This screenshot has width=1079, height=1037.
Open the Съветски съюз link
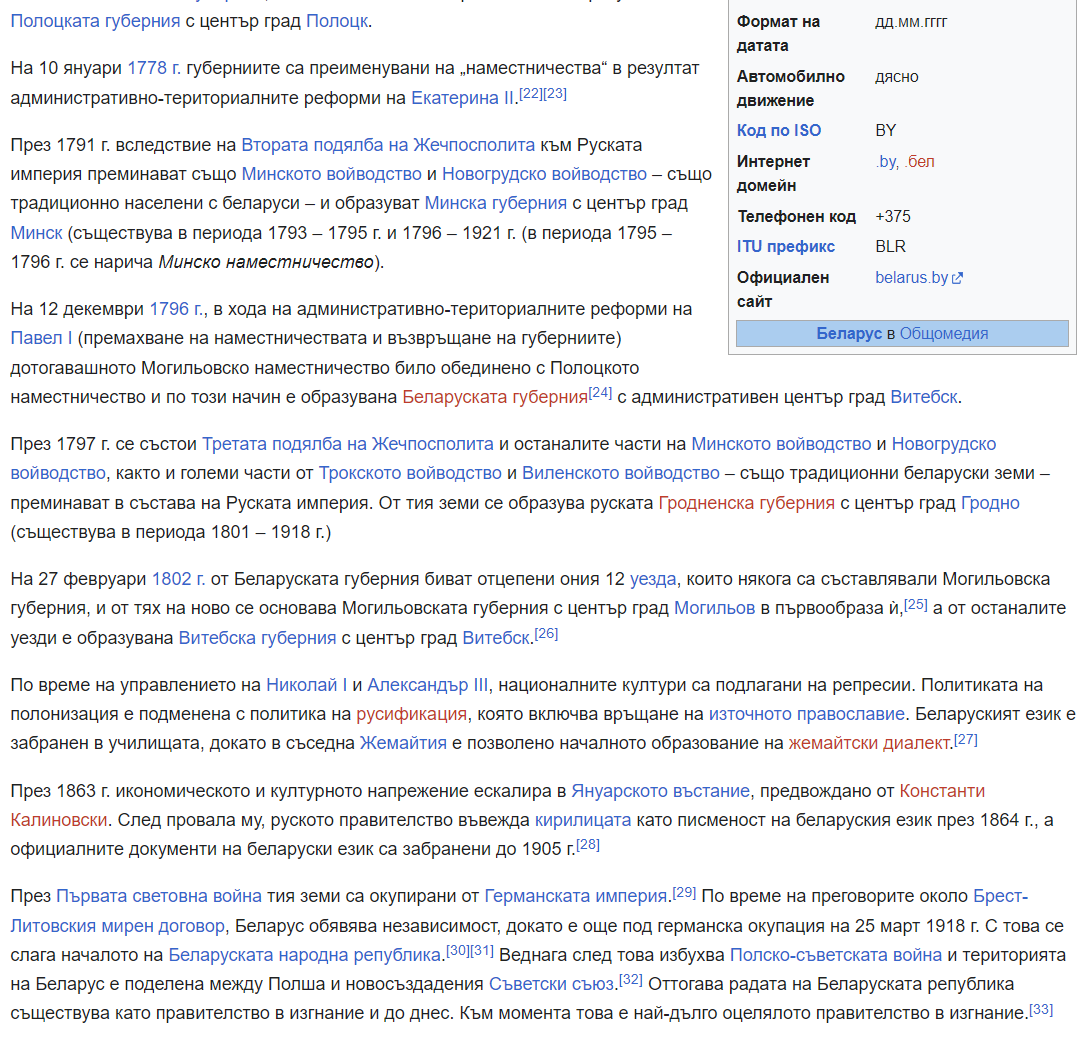(551, 984)
